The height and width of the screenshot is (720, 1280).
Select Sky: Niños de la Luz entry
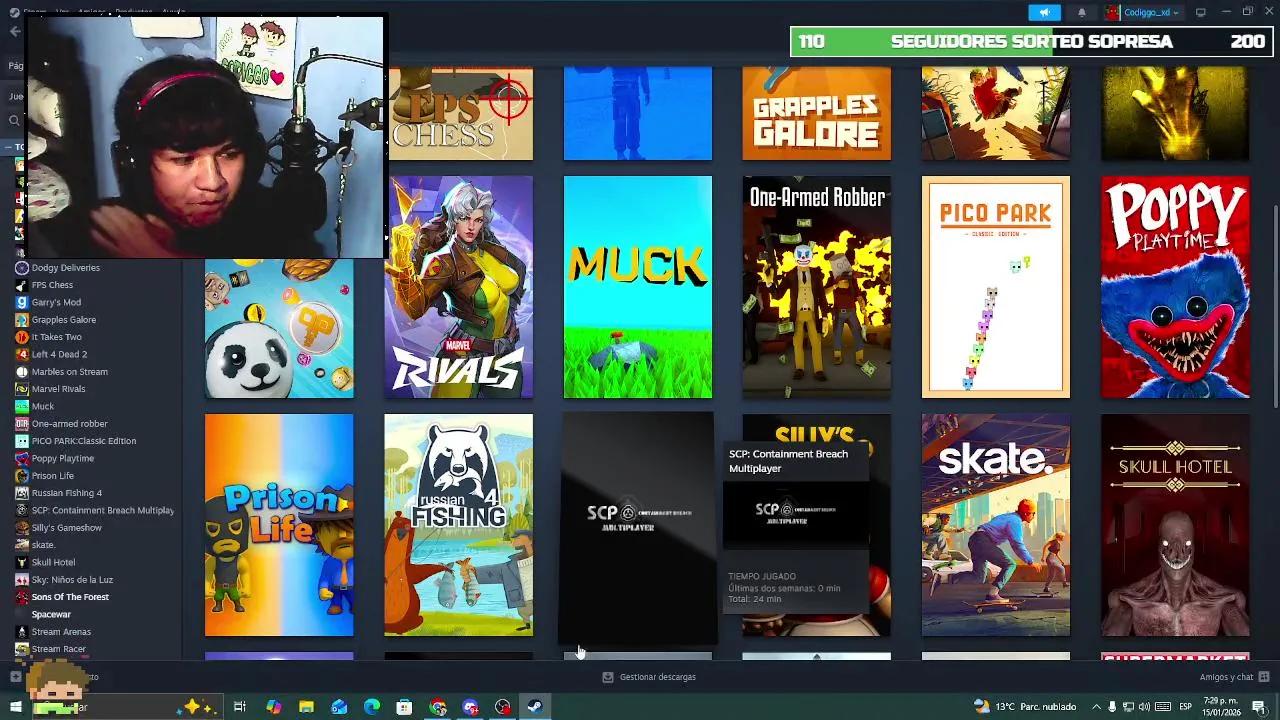(72, 580)
